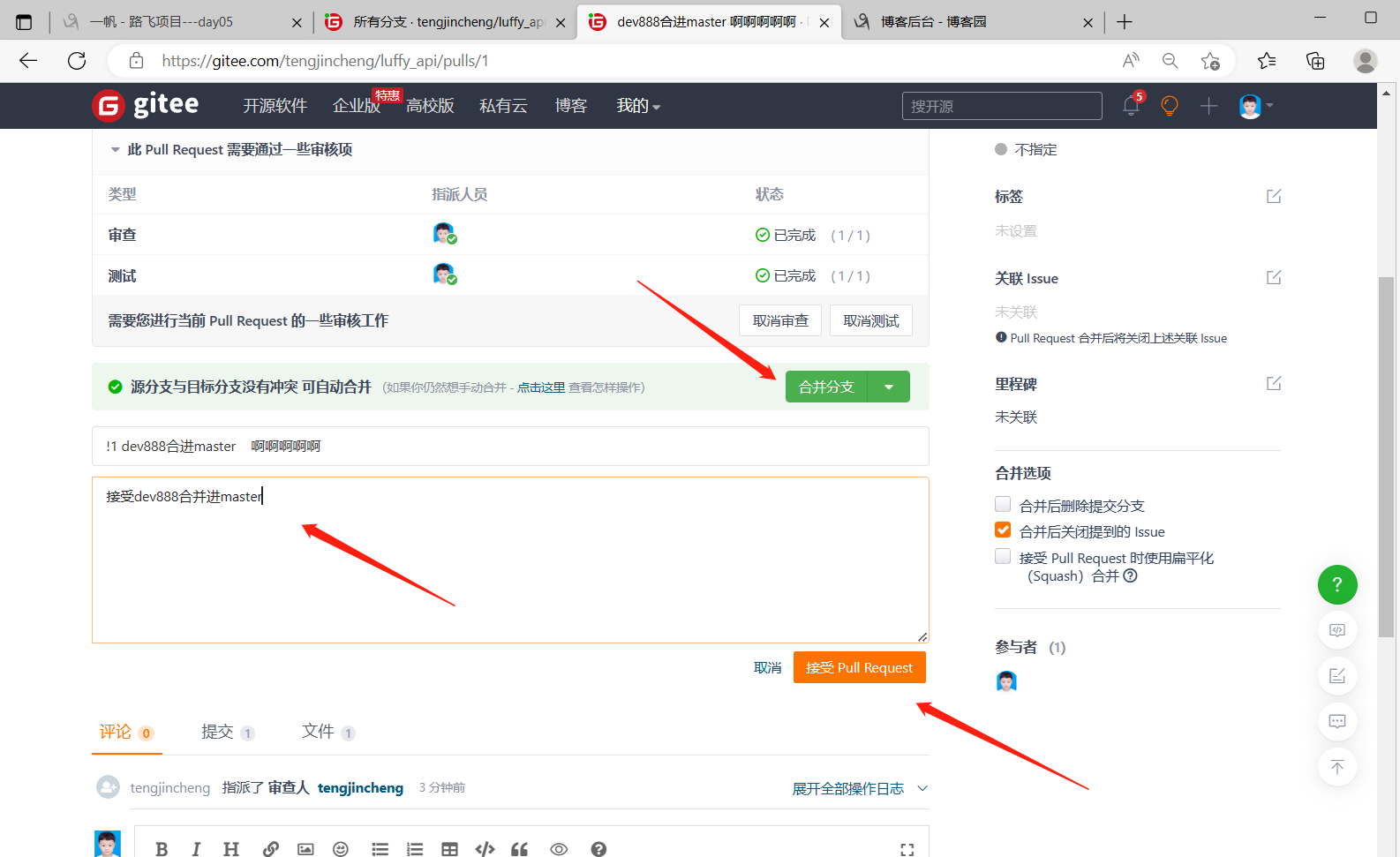Open 企业版 in the navigation bar
The width and height of the screenshot is (1400, 857).
point(356,106)
